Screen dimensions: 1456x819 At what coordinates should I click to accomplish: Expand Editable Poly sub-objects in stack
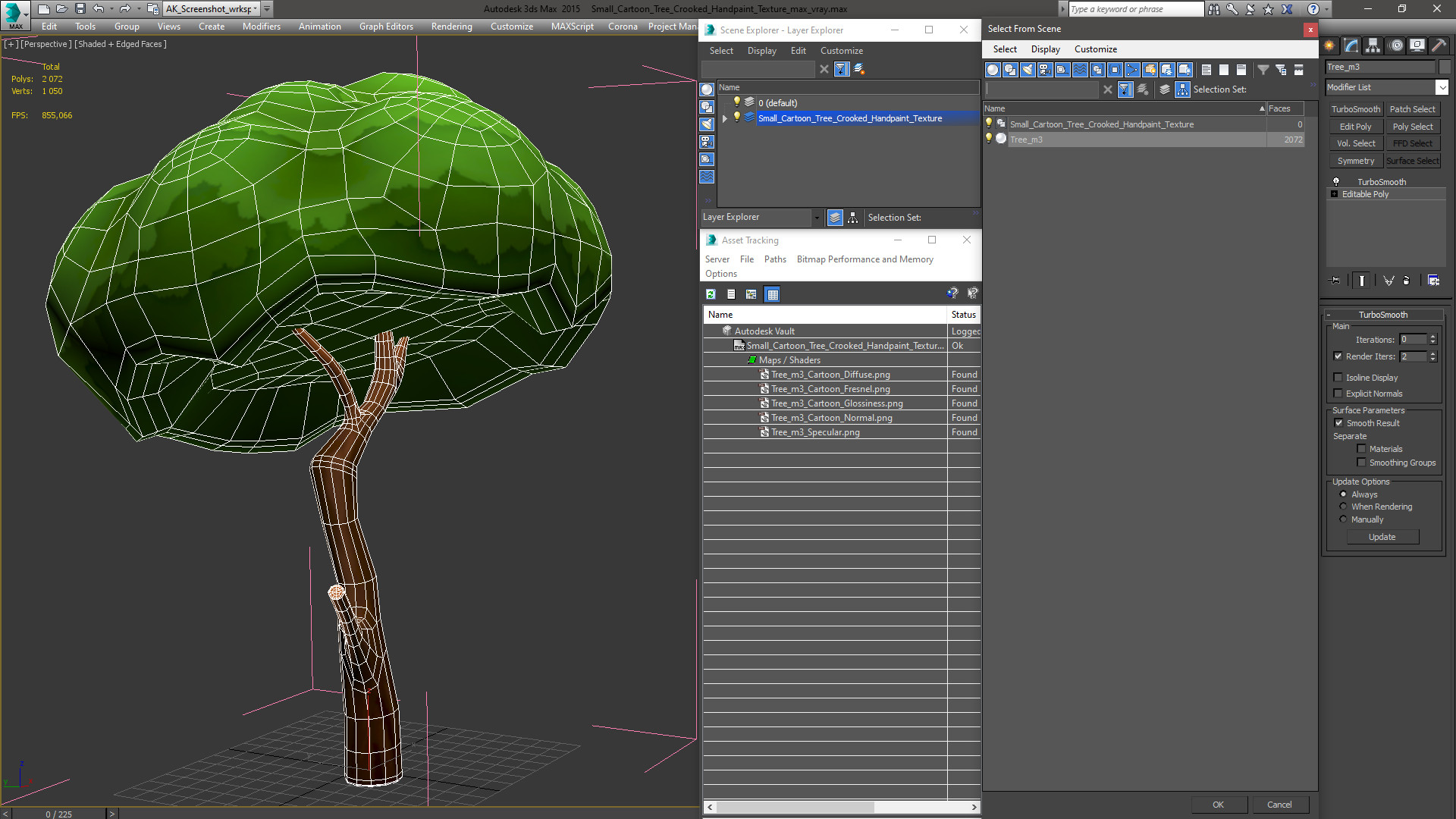pyautogui.click(x=1335, y=194)
